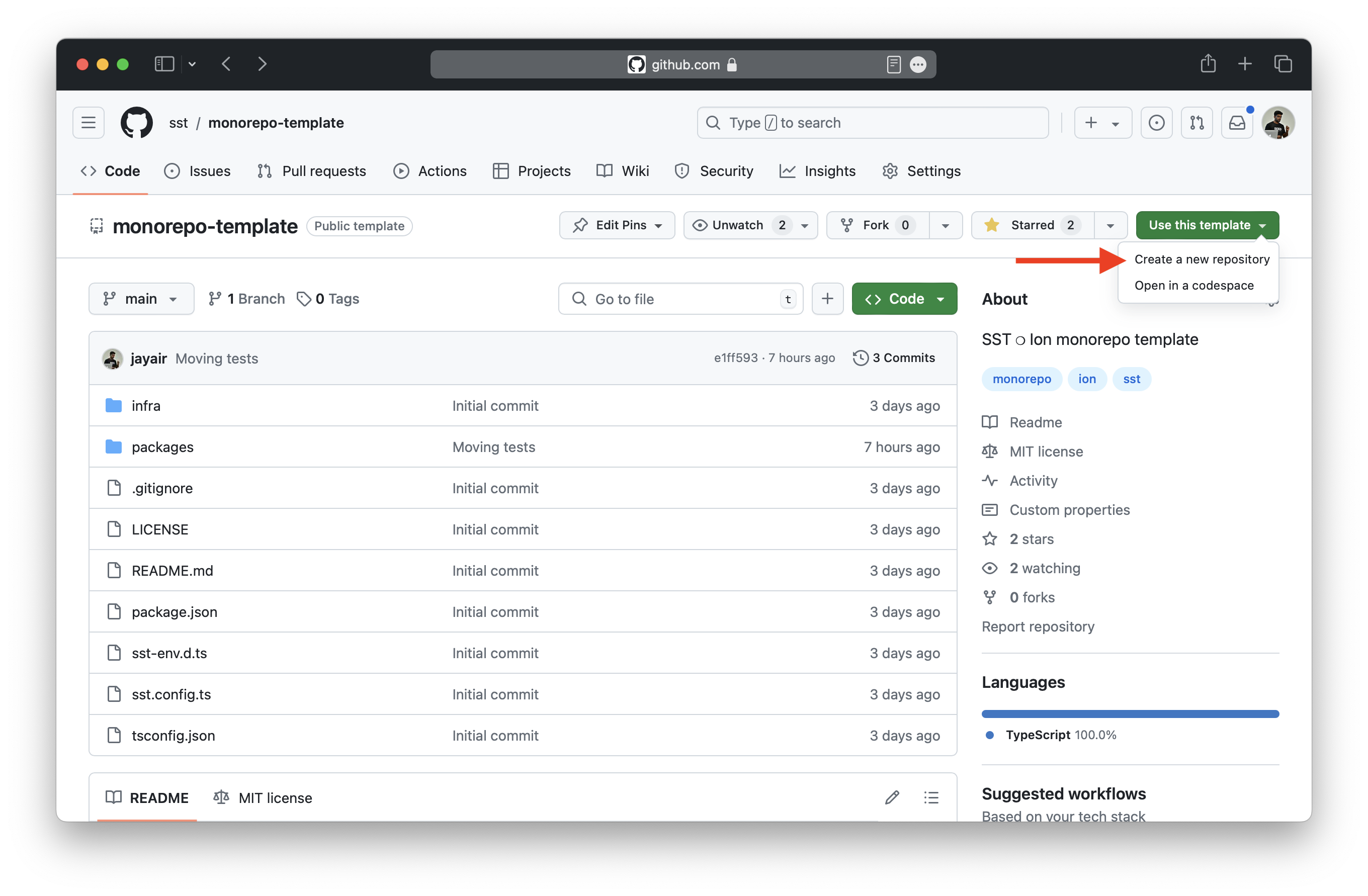Viewport: 1368px width, 896px height.
Task: Click the TypeScript language progress bar
Action: [x=1130, y=714]
